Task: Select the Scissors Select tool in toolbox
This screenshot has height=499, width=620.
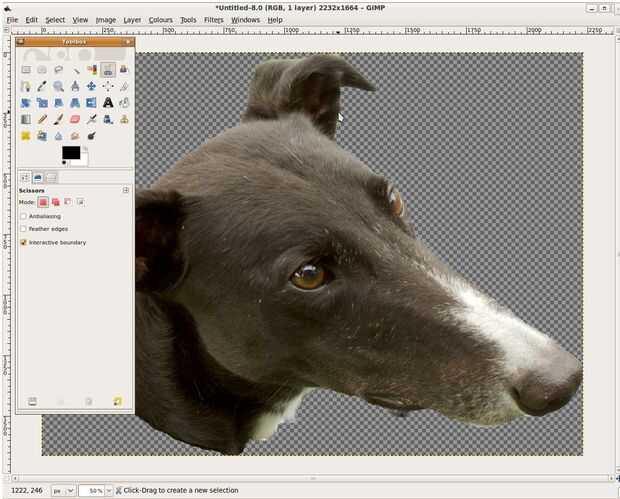Action: click(108, 70)
